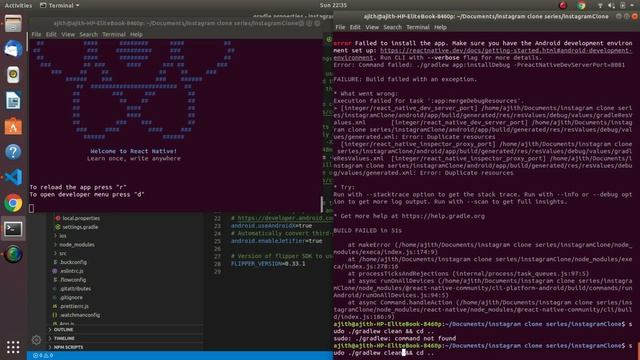The height and width of the screenshot is (360, 640).
Task: Open Search menu in right terminal
Action: click(393, 27)
